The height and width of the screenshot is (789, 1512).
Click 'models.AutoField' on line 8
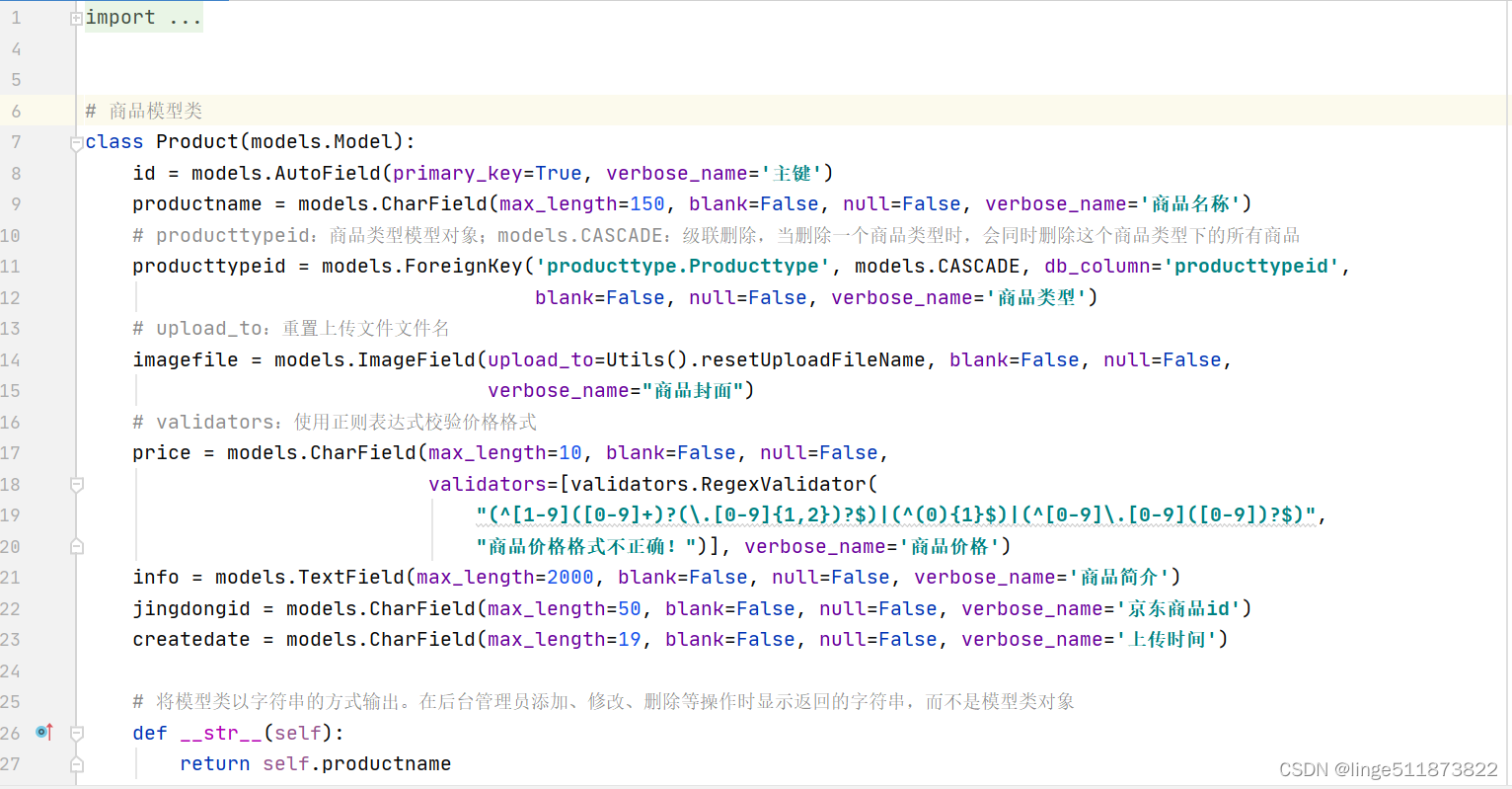click(286, 173)
